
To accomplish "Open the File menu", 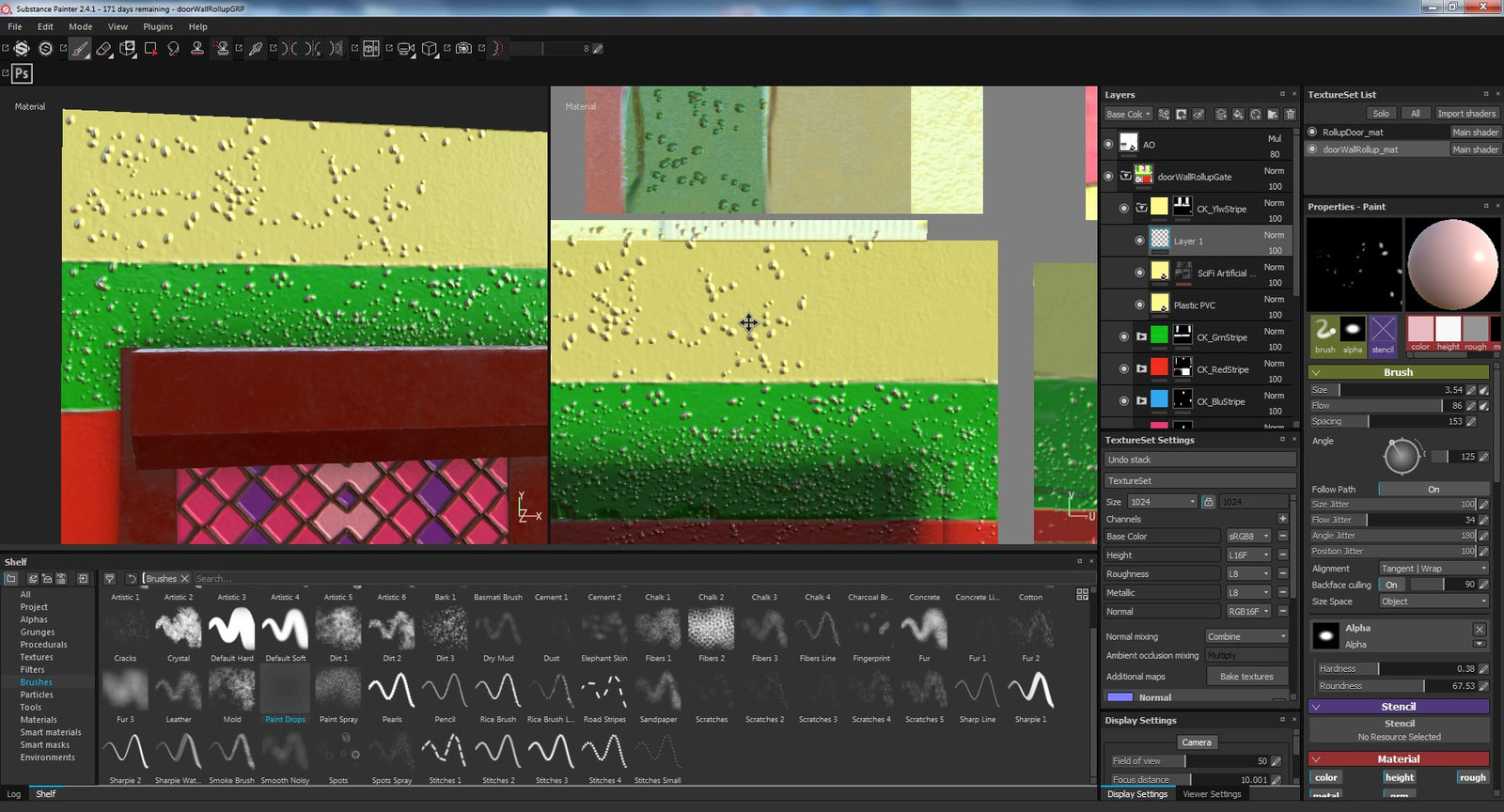I will tap(15, 26).
